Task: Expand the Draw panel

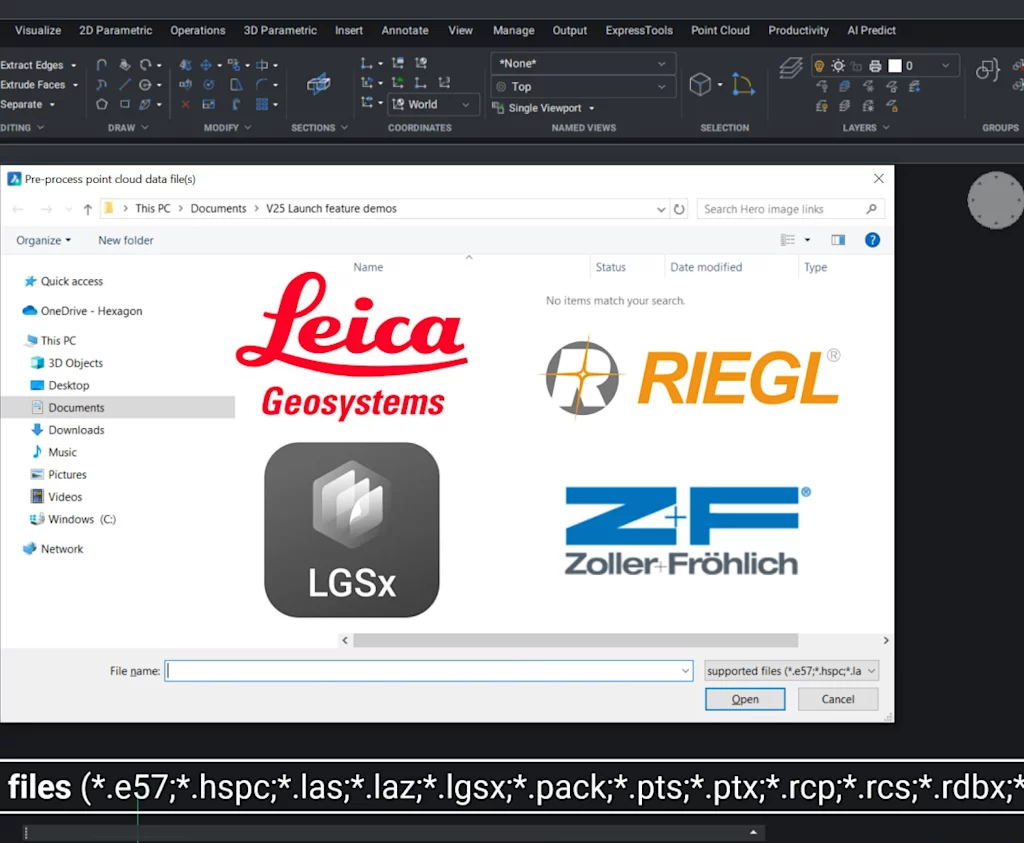Action: pyautogui.click(x=128, y=128)
